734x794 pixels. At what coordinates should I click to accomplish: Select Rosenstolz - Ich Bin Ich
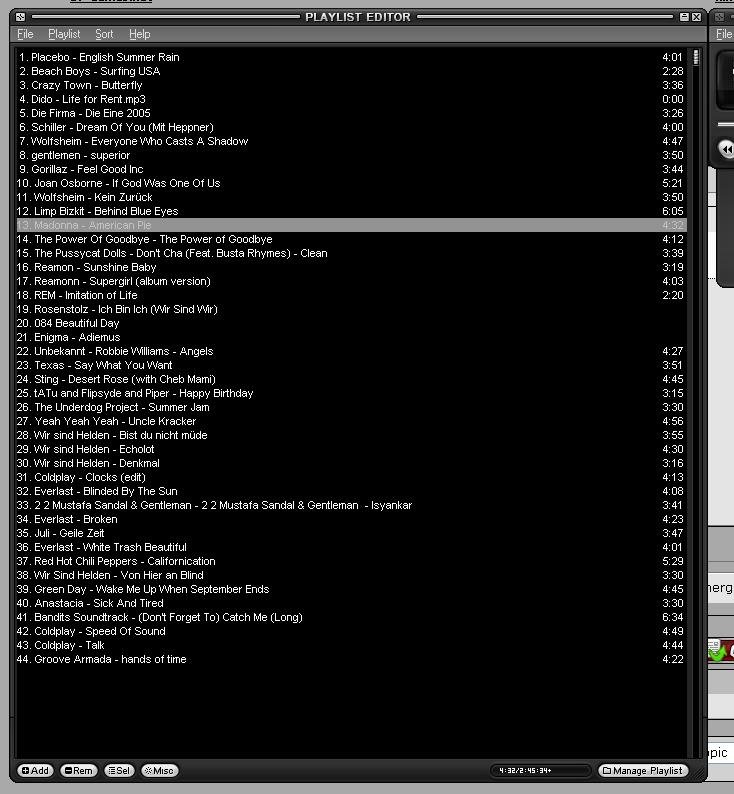pos(351,309)
